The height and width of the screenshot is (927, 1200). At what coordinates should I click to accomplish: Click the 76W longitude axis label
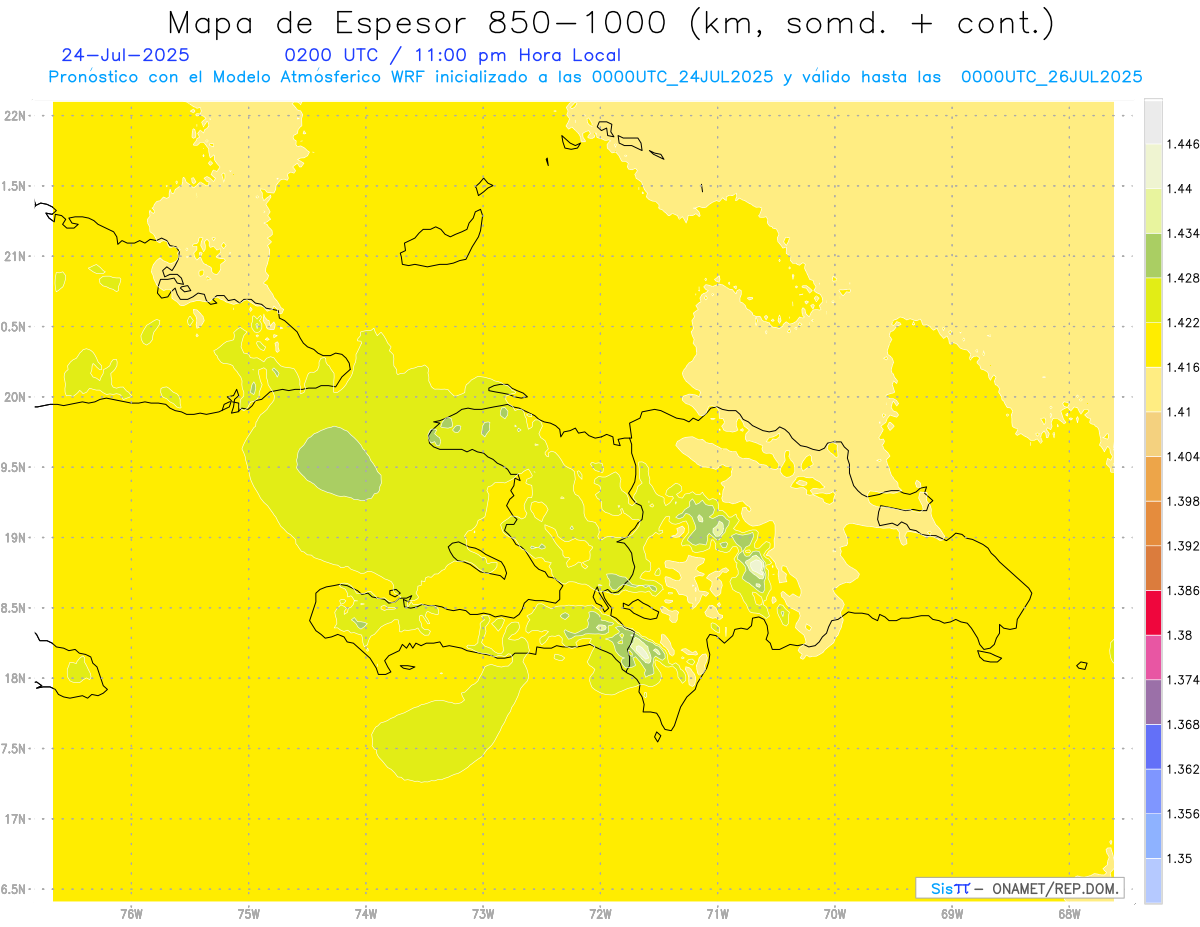point(132,914)
